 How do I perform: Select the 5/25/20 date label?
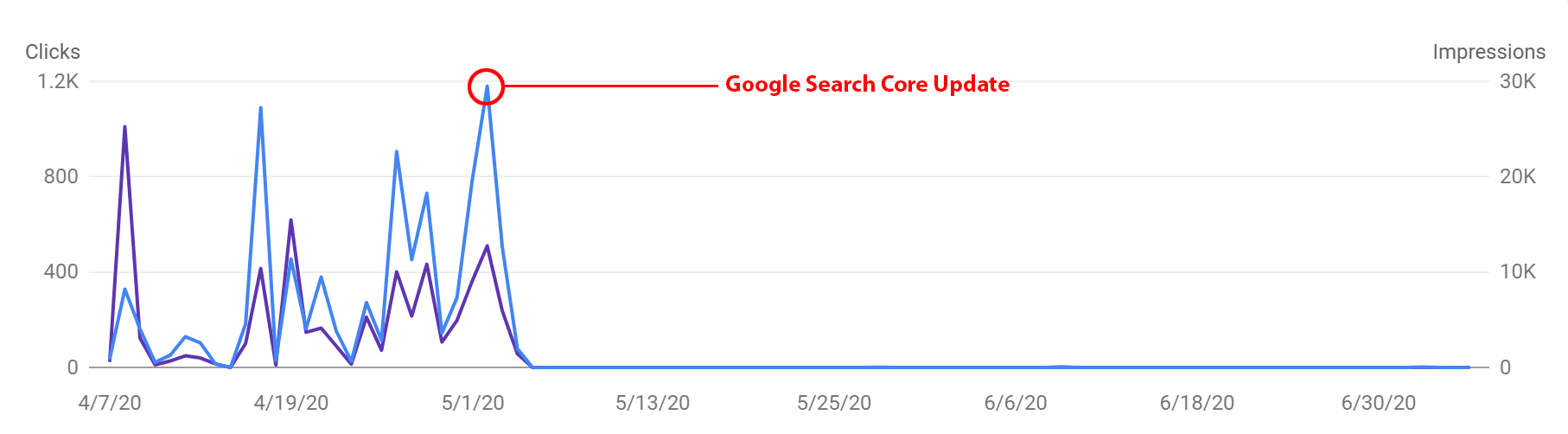834,403
